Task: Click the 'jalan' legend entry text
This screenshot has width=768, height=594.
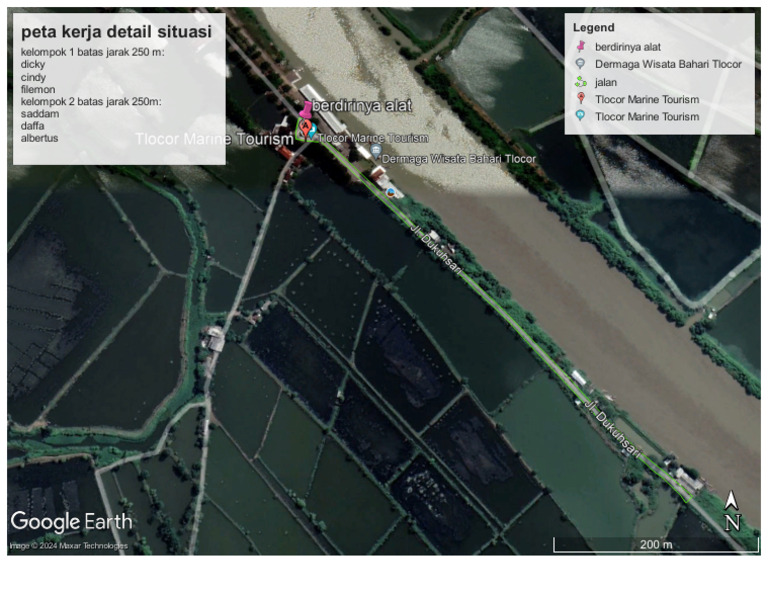Action: [606, 82]
